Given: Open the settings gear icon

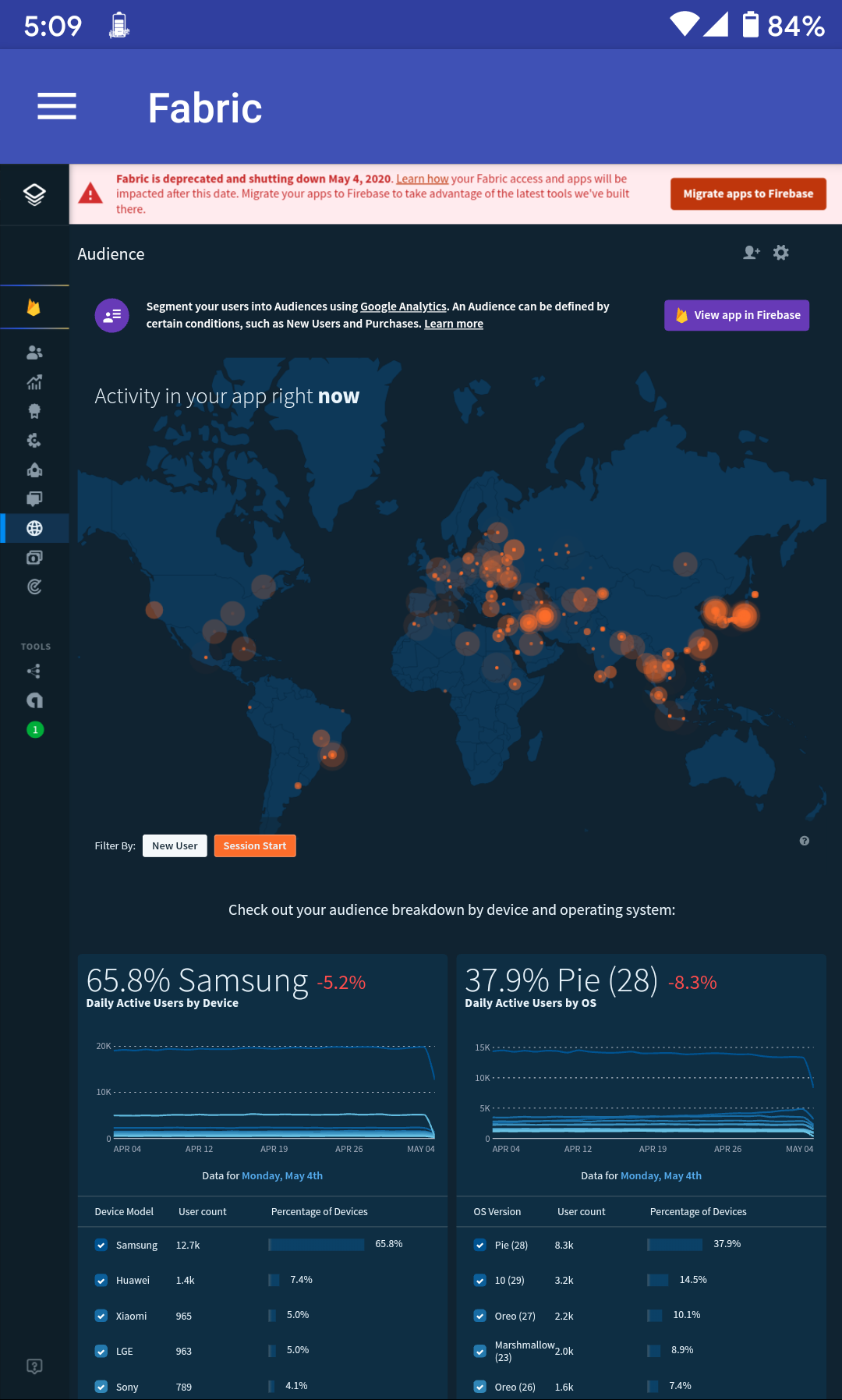Looking at the screenshot, I should [x=781, y=253].
